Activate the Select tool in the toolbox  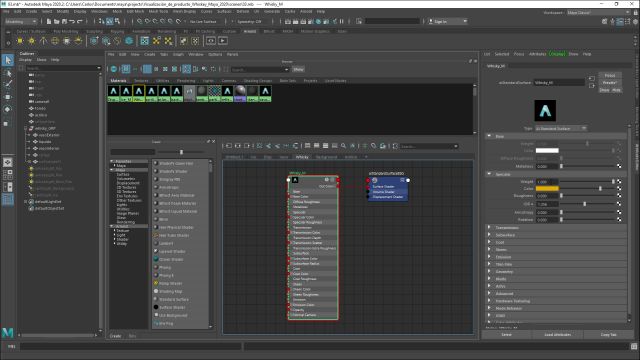tap(8, 60)
